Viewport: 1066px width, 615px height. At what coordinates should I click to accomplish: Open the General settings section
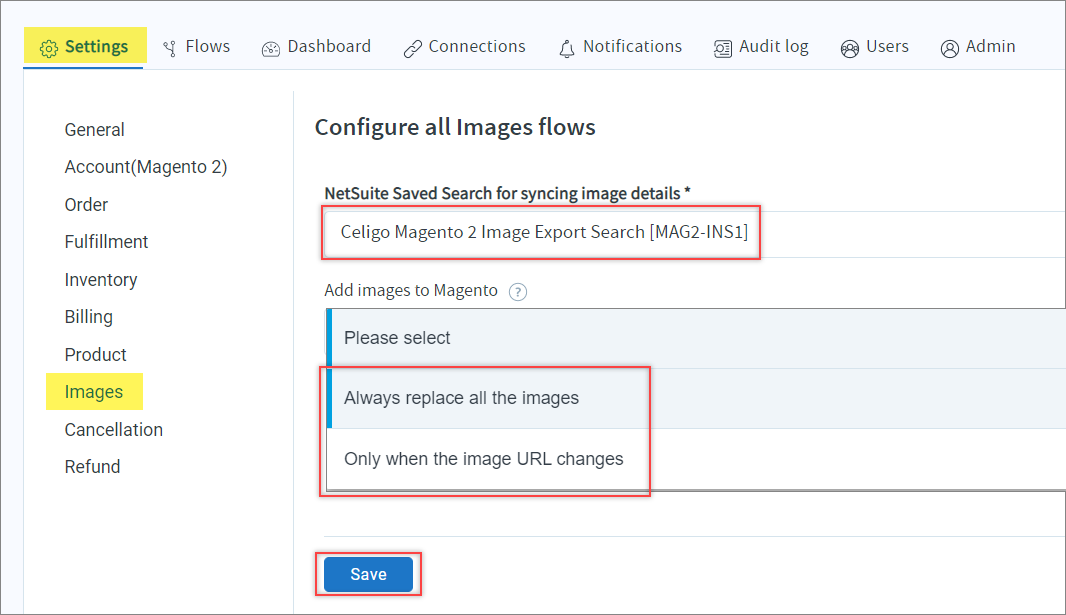(95, 130)
